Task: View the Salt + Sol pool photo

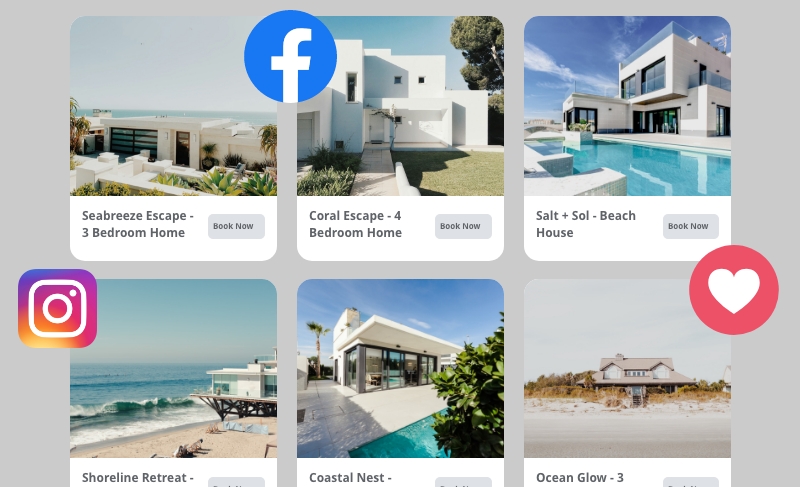Action: coord(628,106)
